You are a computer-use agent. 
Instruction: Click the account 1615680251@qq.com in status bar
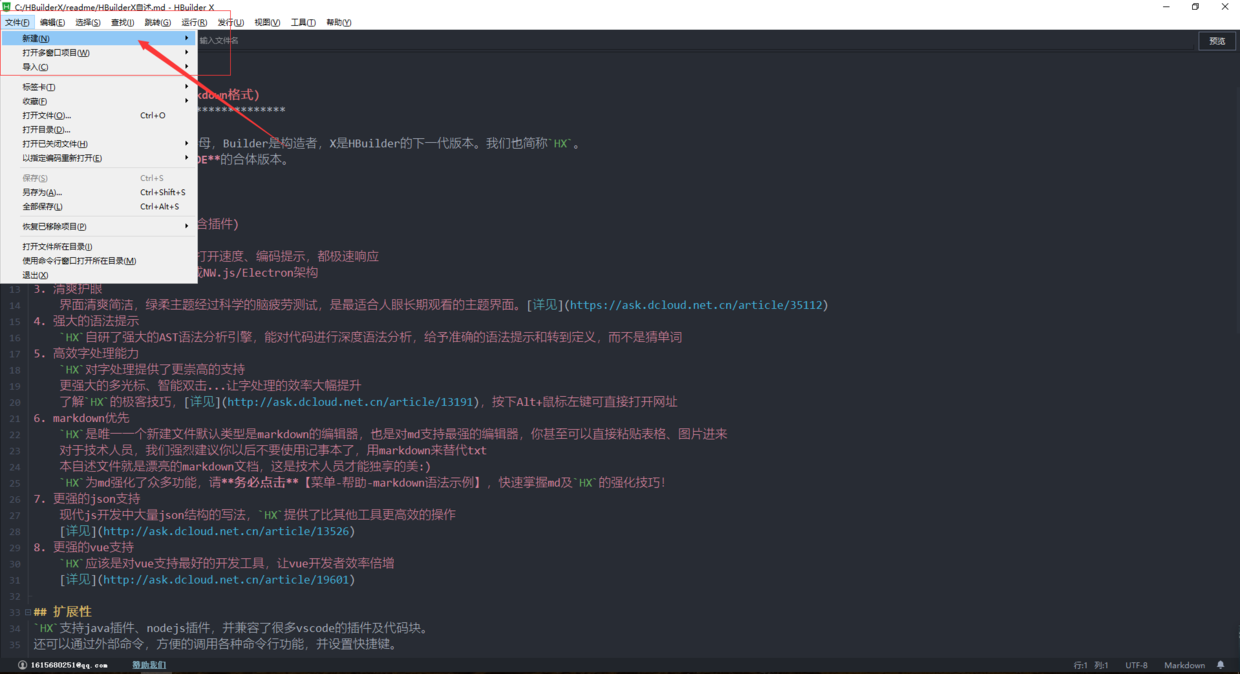(62, 665)
